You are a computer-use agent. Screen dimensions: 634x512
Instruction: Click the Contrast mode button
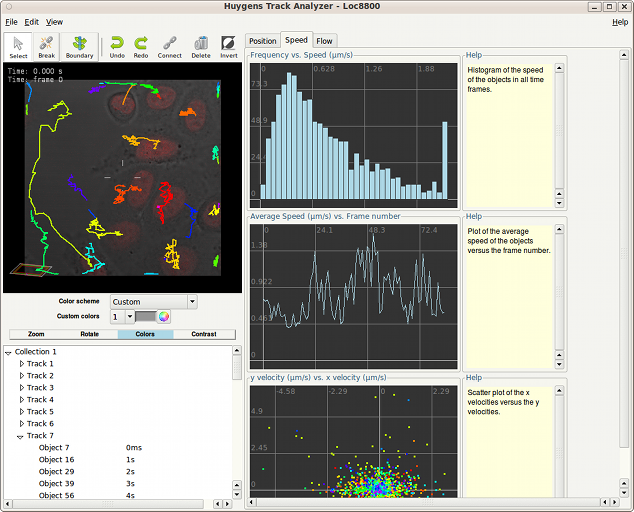point(203,334)
